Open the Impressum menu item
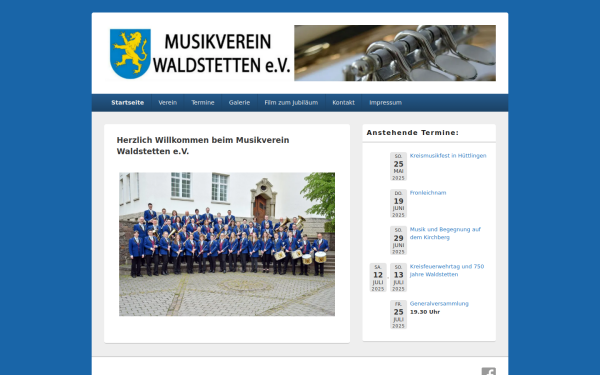 click(385, 103)
